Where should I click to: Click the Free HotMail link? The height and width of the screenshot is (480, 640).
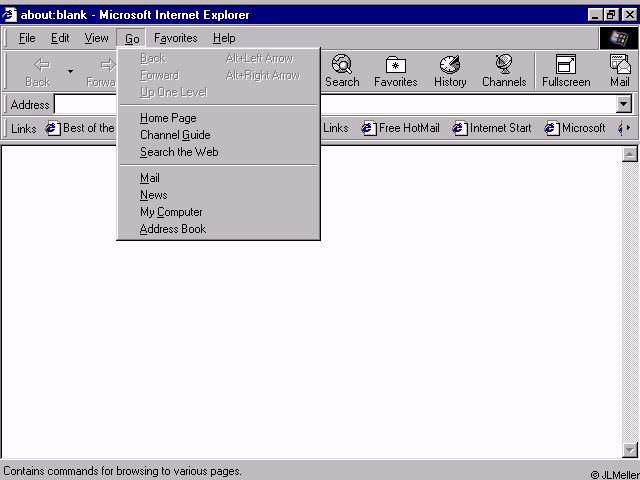point(401,128)
